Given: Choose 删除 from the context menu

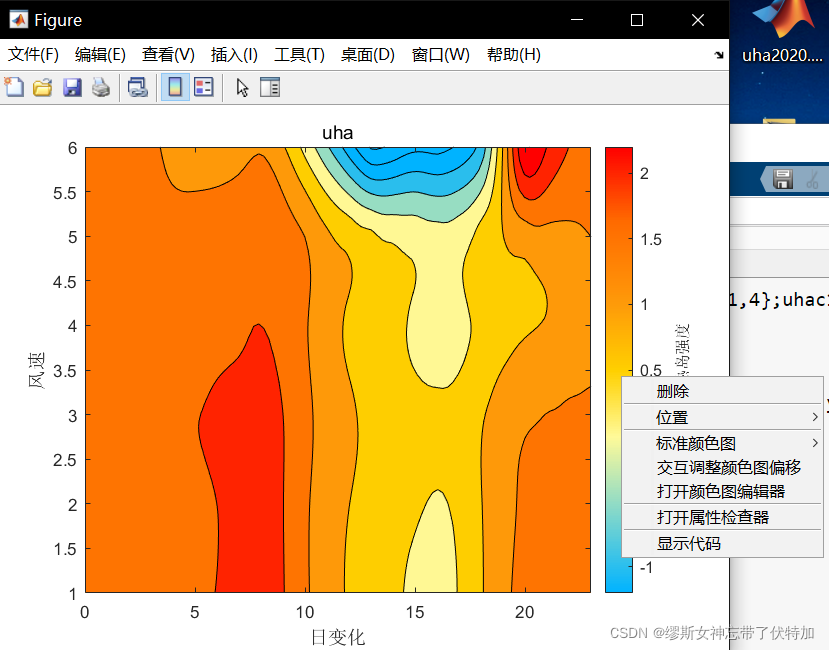Looking at the screenshot, I should tap(672, 391).
